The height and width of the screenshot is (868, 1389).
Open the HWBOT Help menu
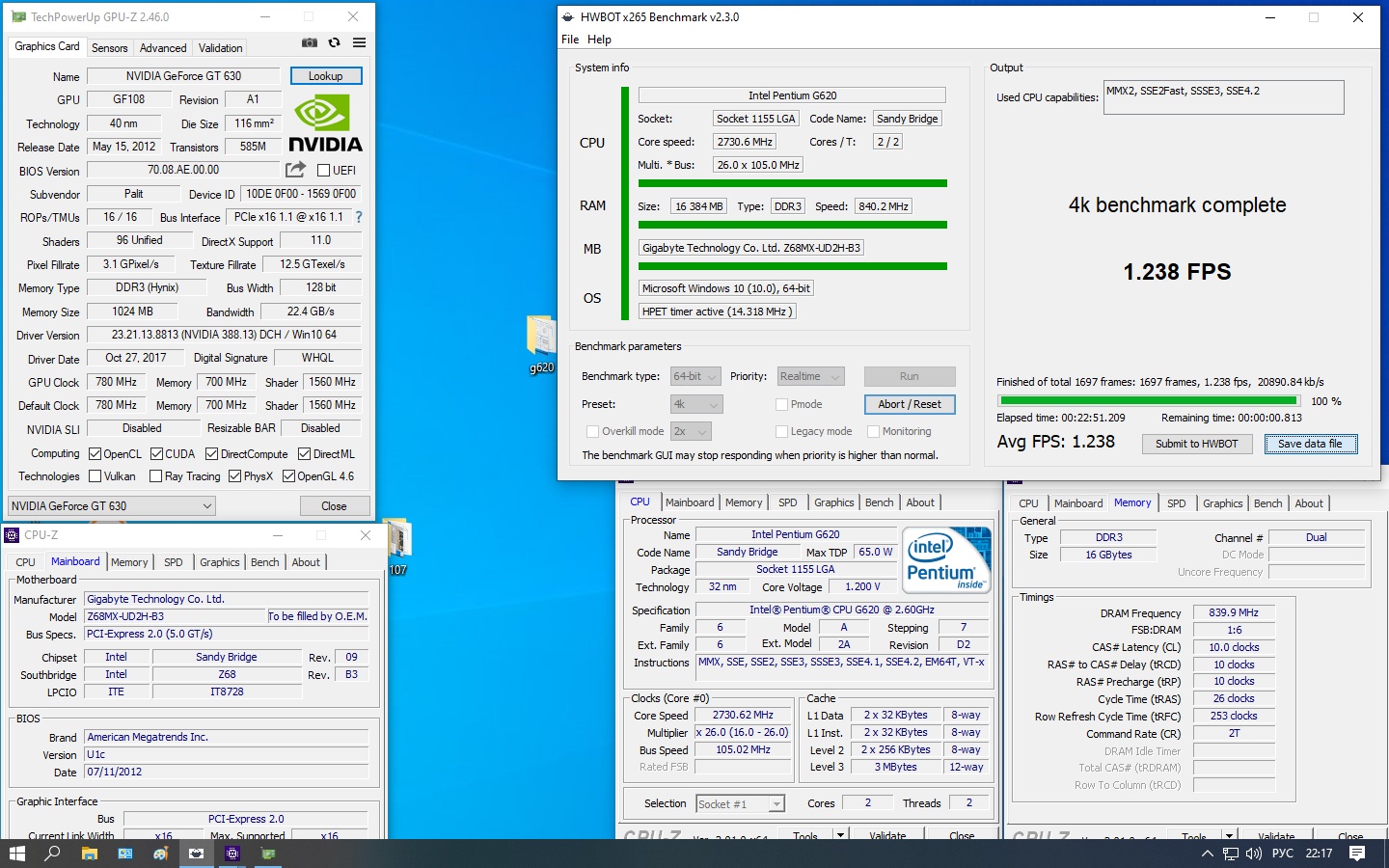[599, 40]
